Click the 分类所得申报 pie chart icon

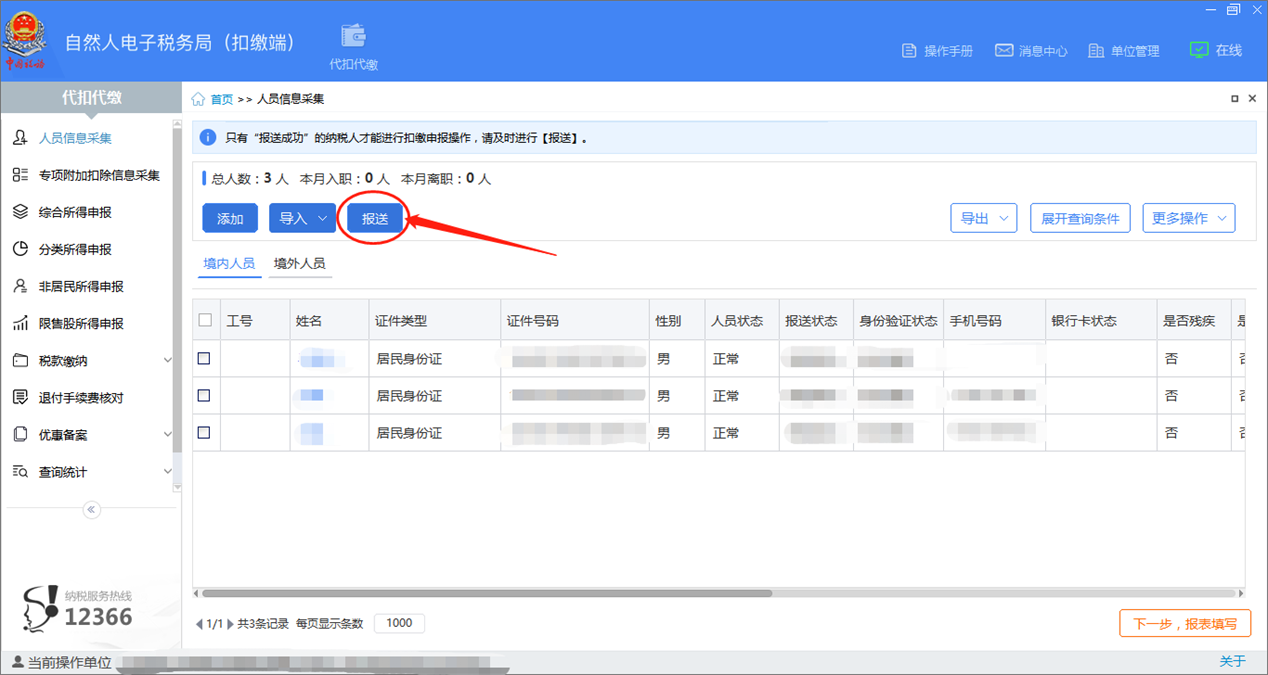(x=20, y=249)
